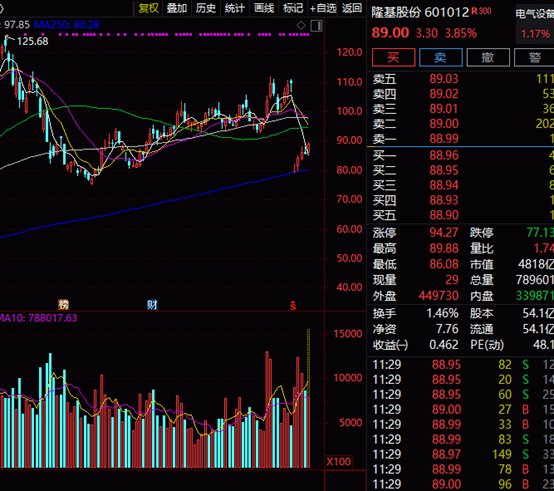The image size is (554, 491).
Task: Click the blue 卖 sell button
Action: [441, 57]
